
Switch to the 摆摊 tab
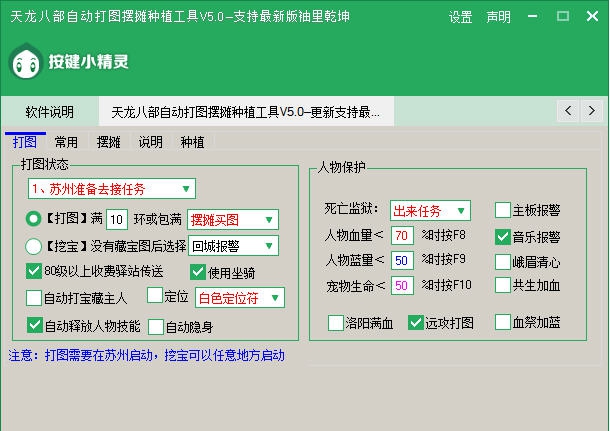coord(109,142)
